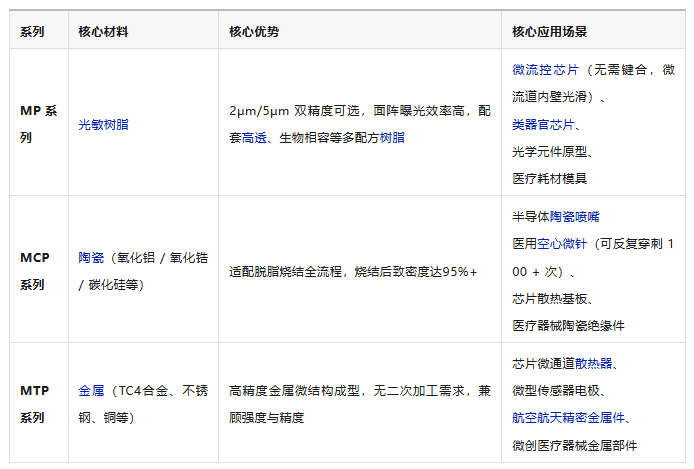This screenshot has height=469, width=694.
Task: Open the 类器官芯片 link
Action: 543,124
